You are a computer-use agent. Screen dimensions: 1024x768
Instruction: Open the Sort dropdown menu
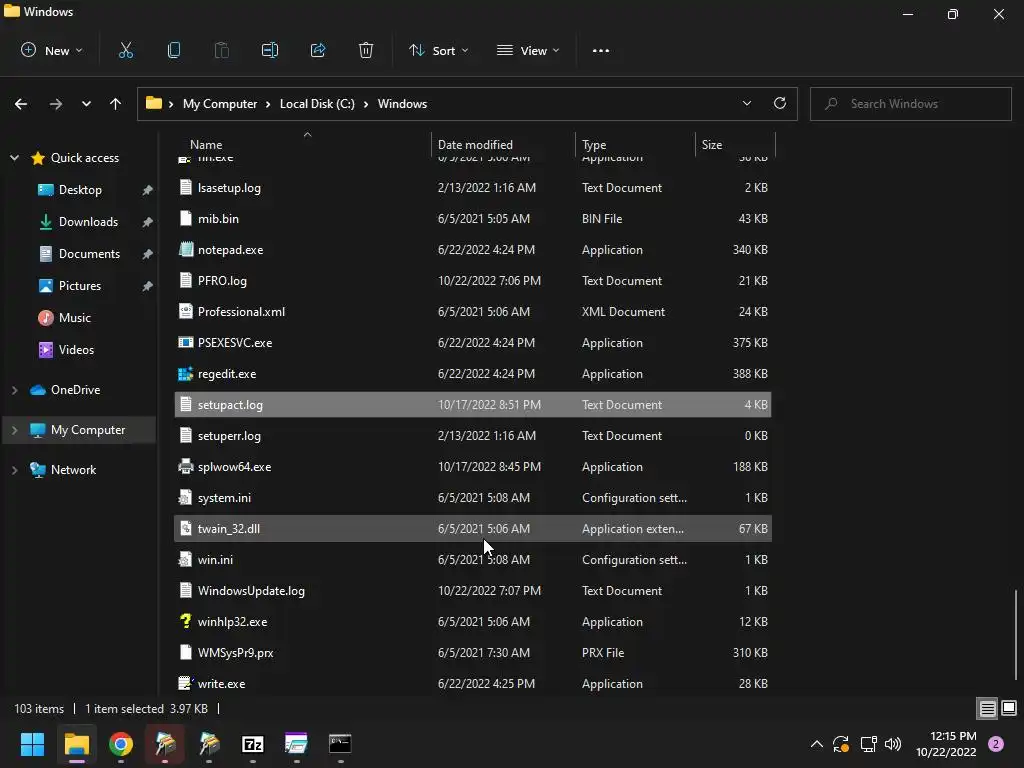tap(438, 50)
